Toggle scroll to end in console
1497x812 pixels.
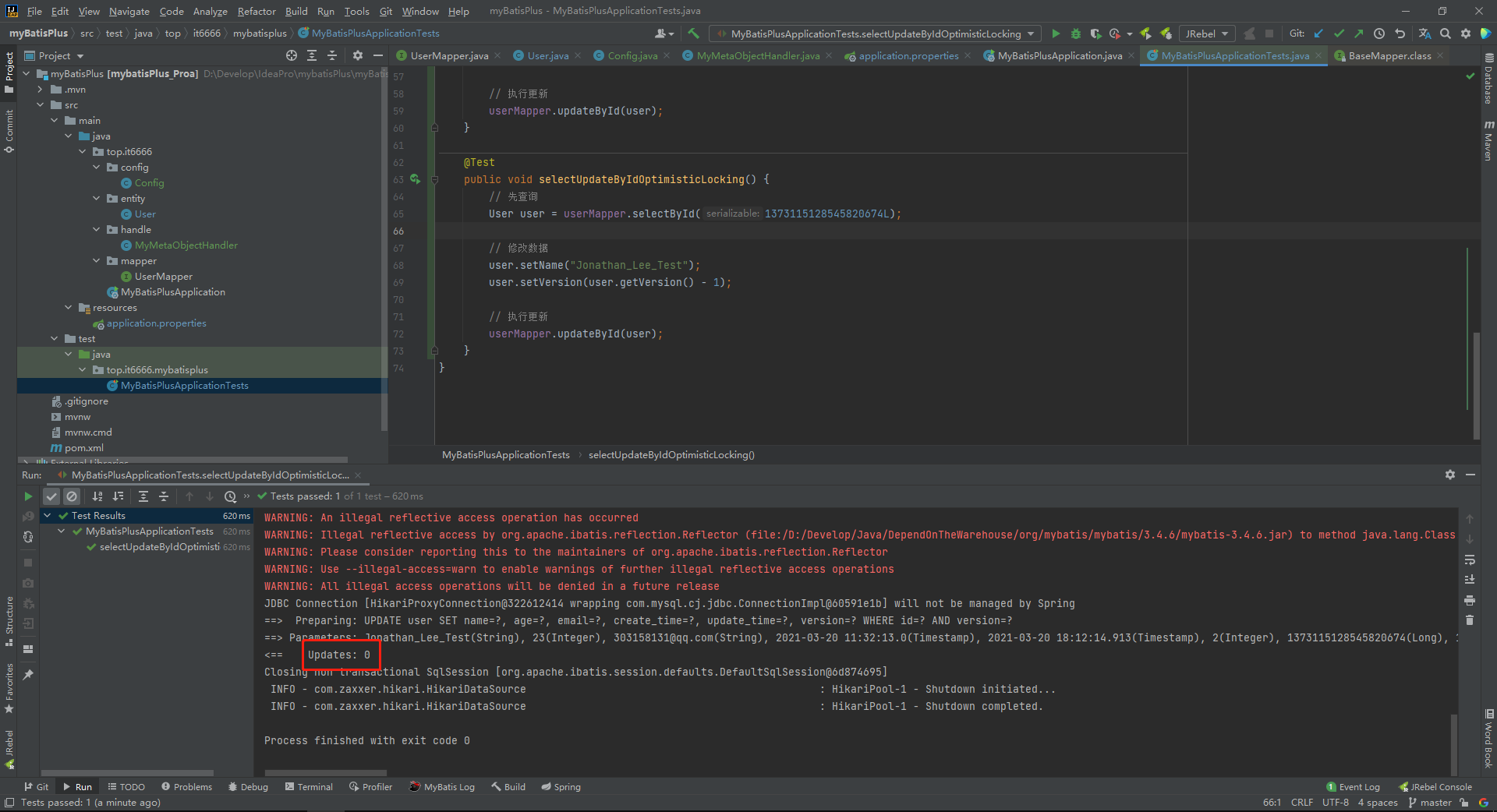[1470, 580]
